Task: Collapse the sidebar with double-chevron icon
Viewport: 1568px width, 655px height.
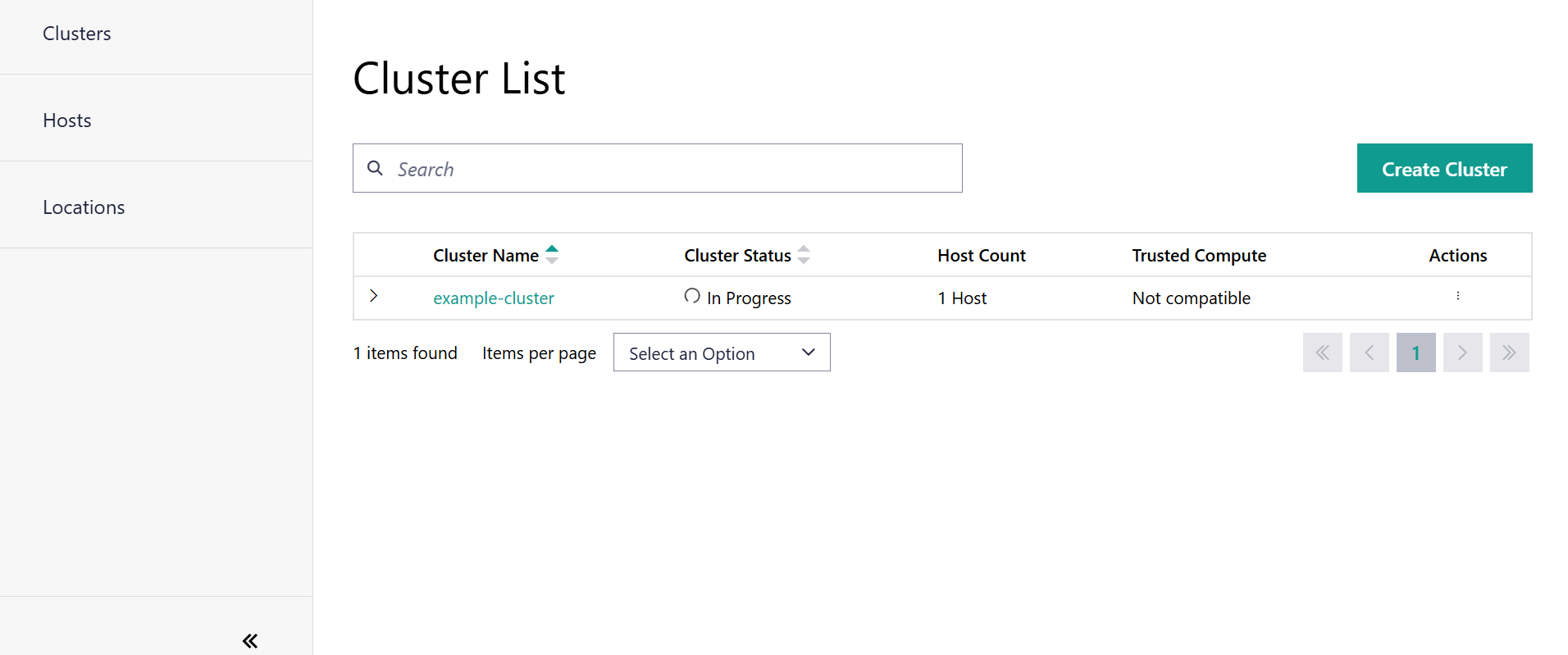Action: [x=250, y=640]
